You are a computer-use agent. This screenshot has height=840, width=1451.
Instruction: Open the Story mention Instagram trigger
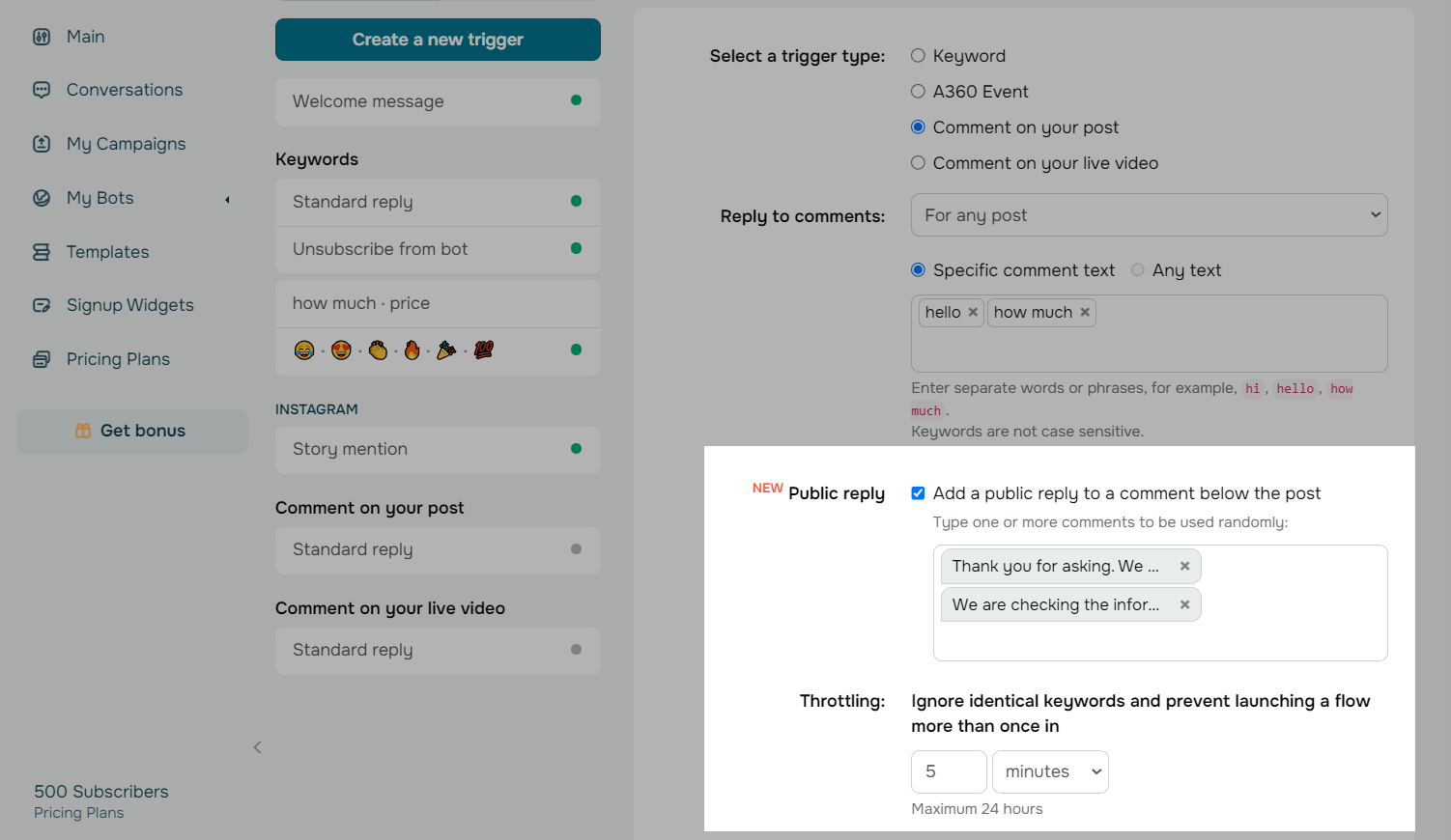438,449
